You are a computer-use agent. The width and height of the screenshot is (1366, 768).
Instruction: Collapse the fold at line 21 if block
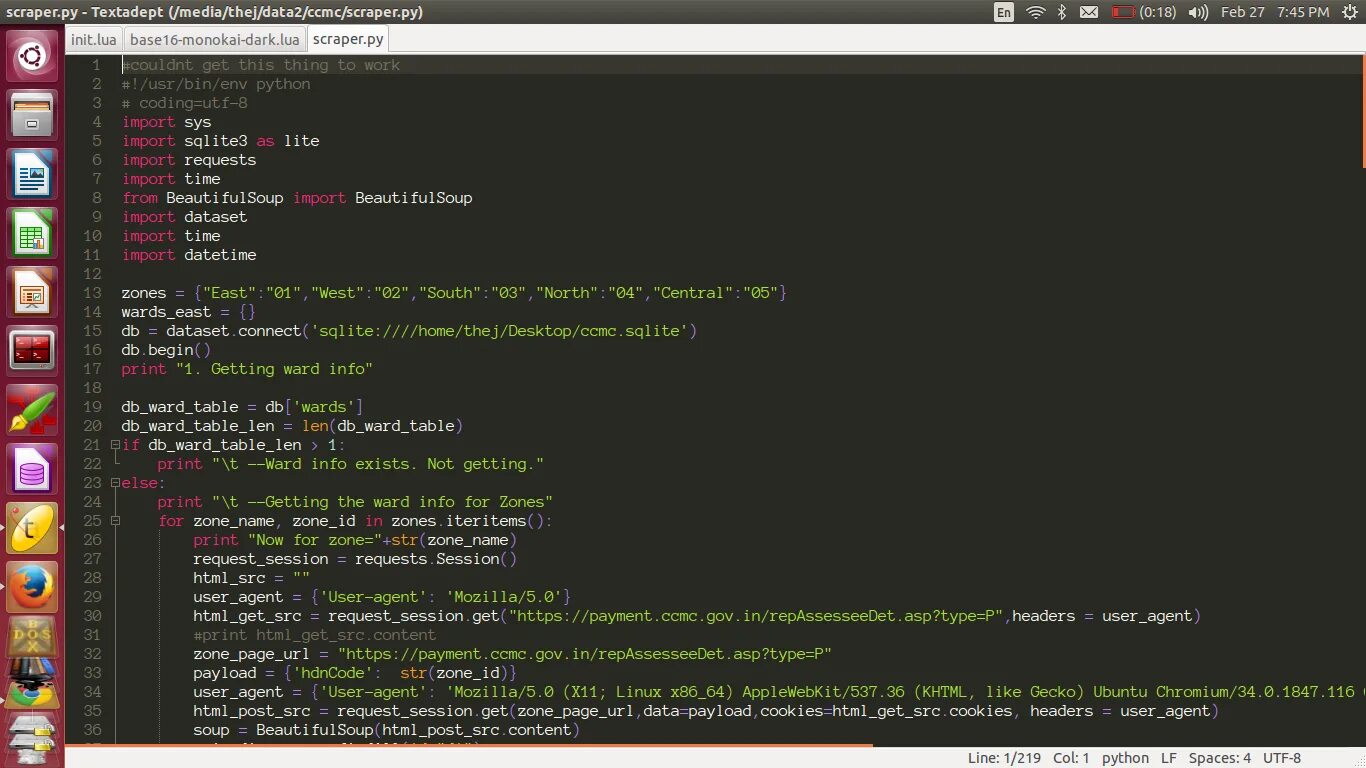[x=115, y=445]
